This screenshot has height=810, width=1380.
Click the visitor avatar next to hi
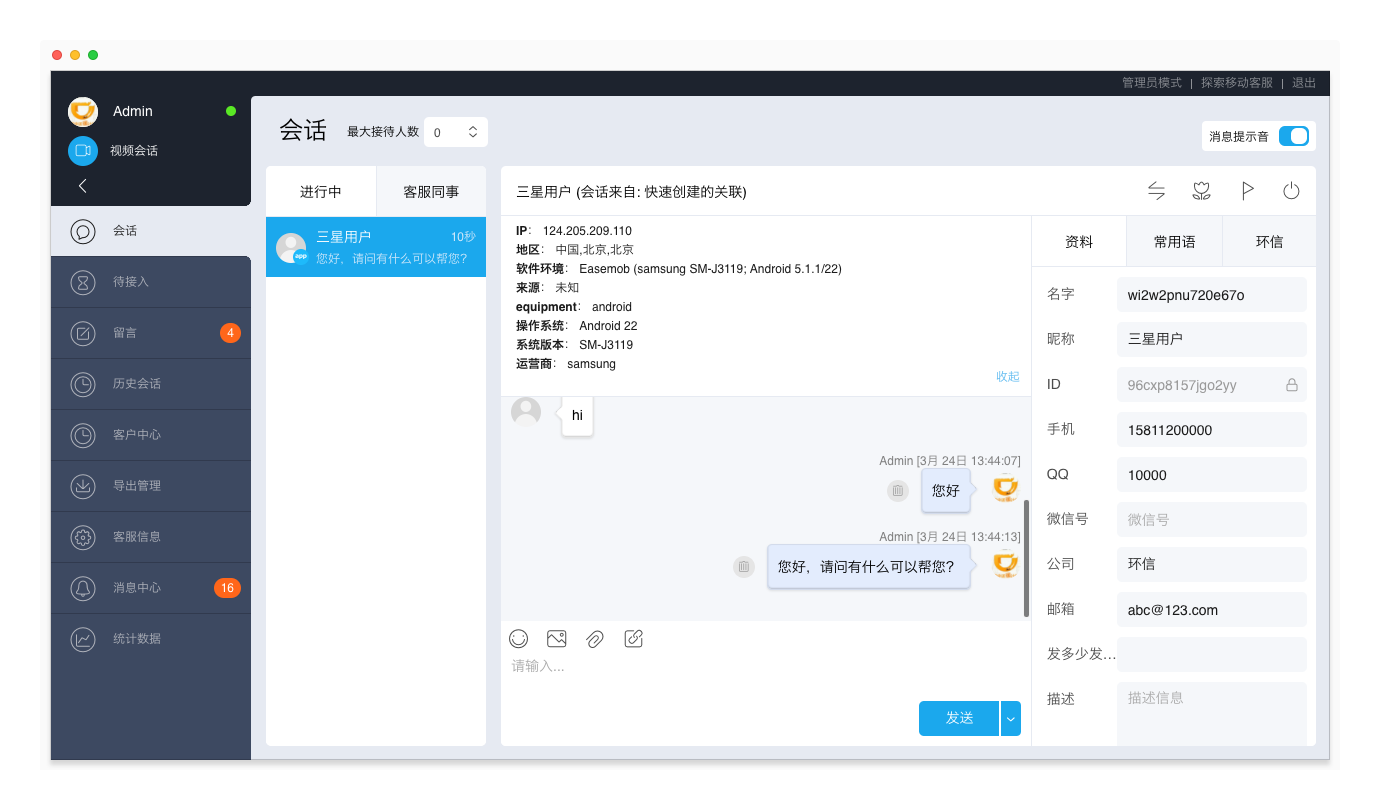[526, 412]
